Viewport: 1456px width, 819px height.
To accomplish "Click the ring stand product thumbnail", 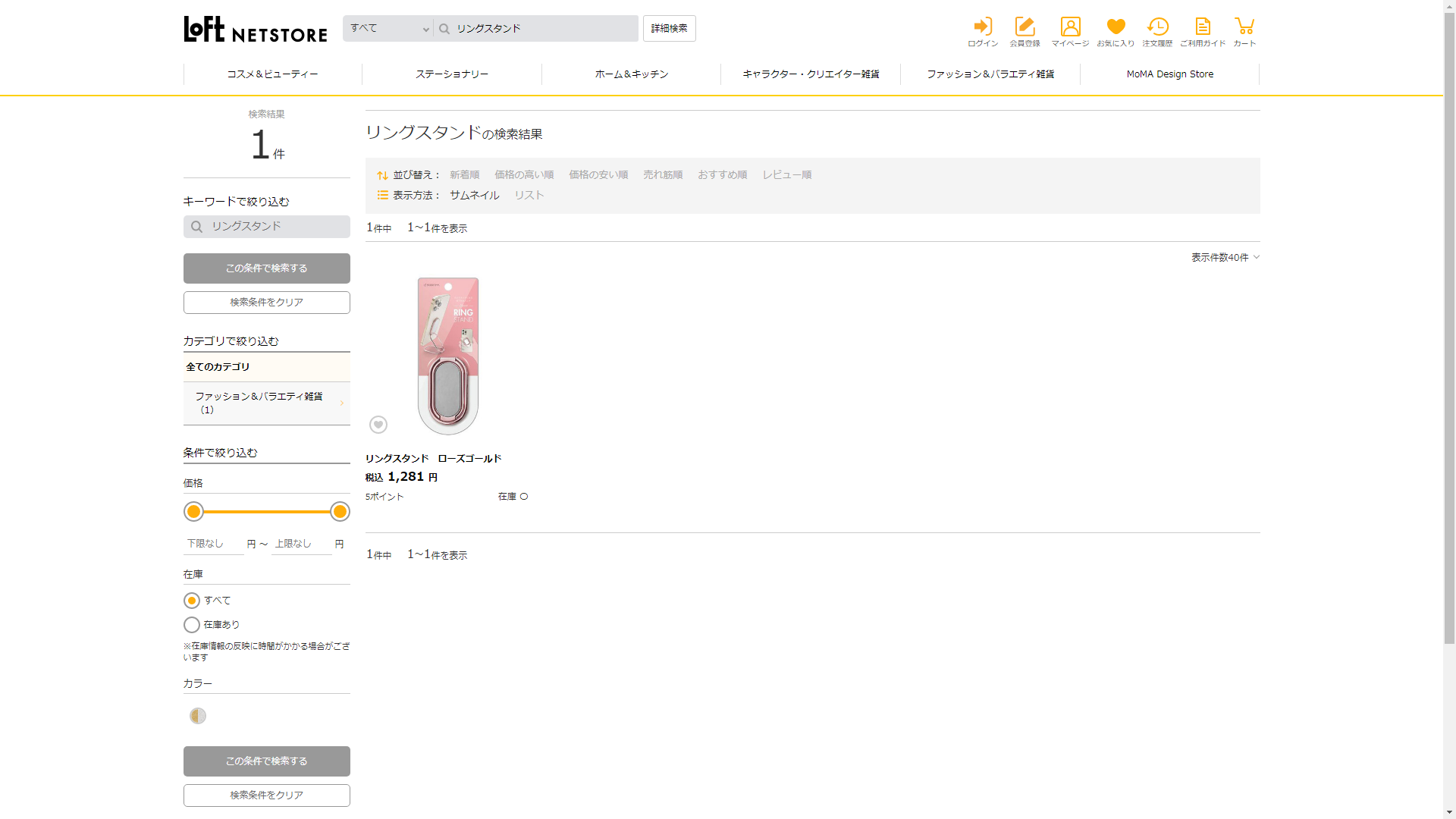I will (448, 355).
